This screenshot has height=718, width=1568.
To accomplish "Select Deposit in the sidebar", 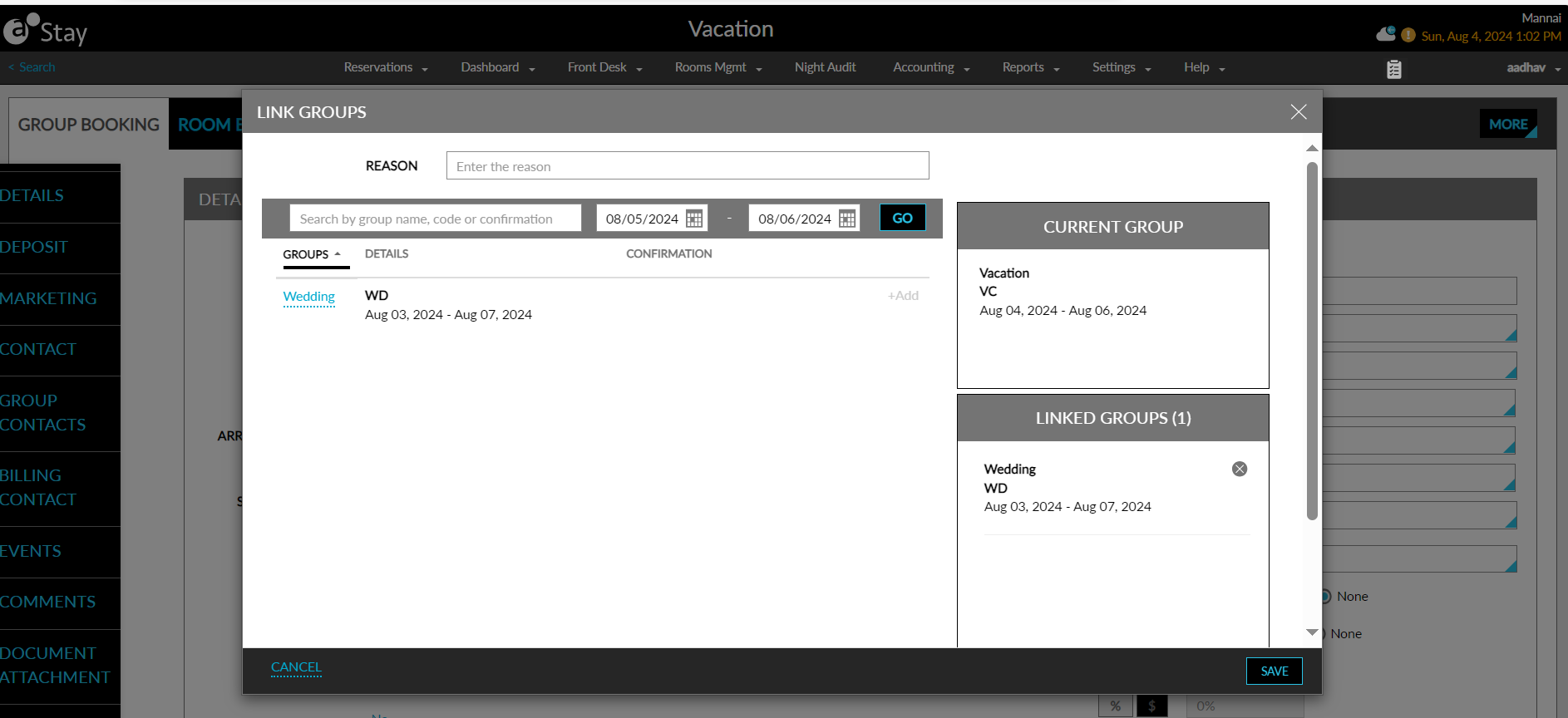I will (x=60, y=248).
